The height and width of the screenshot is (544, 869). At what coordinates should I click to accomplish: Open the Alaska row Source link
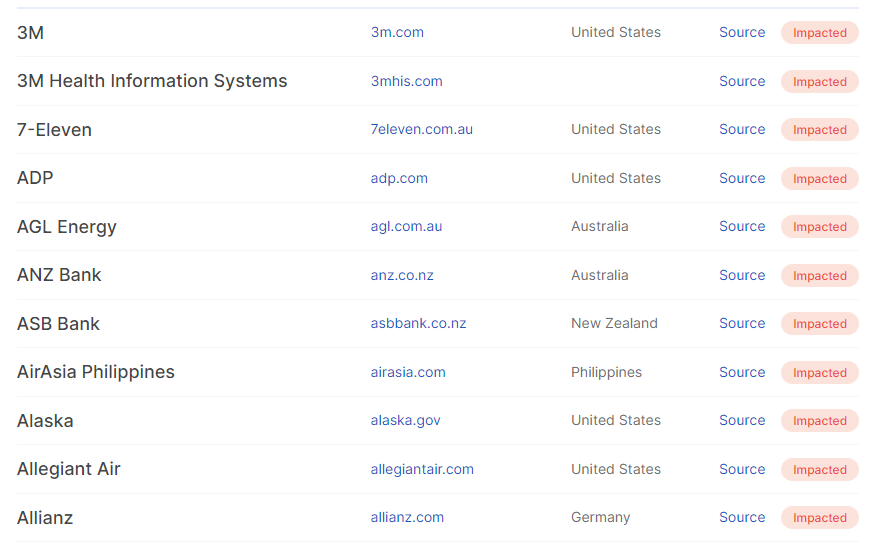742,420
